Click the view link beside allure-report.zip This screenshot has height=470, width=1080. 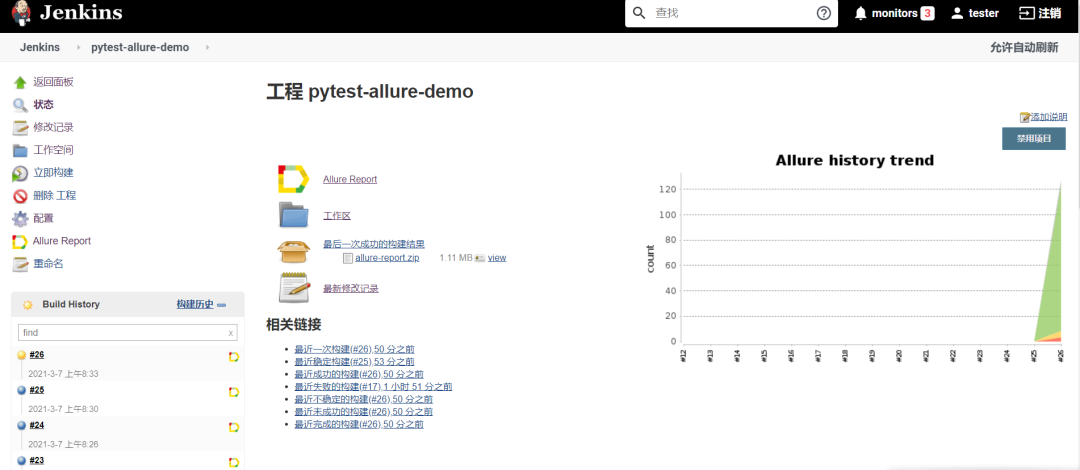click(497, 258)
